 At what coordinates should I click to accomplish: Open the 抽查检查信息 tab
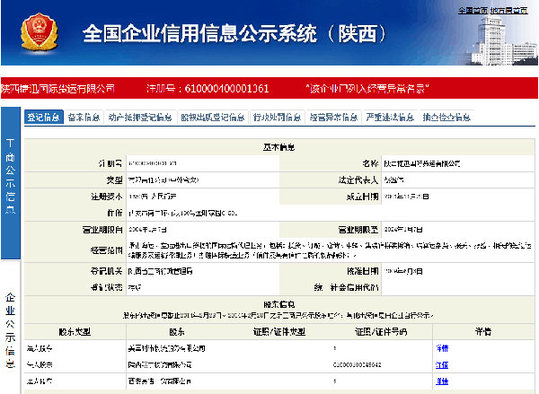point(447,117)
